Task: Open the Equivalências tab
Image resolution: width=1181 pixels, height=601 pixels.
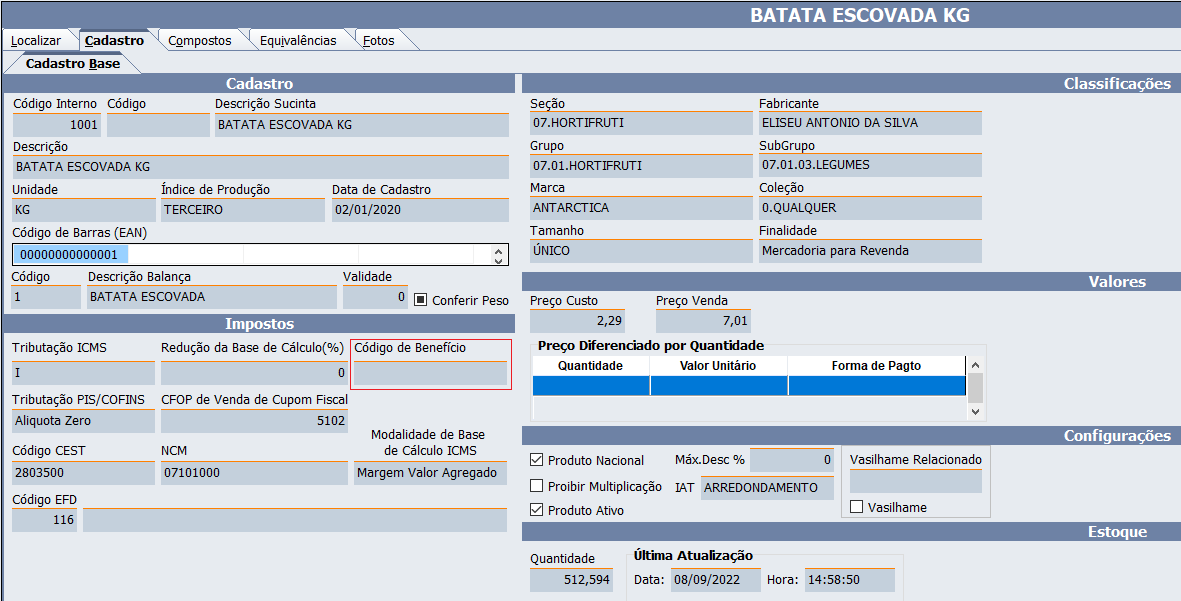Action: point(297,41)
